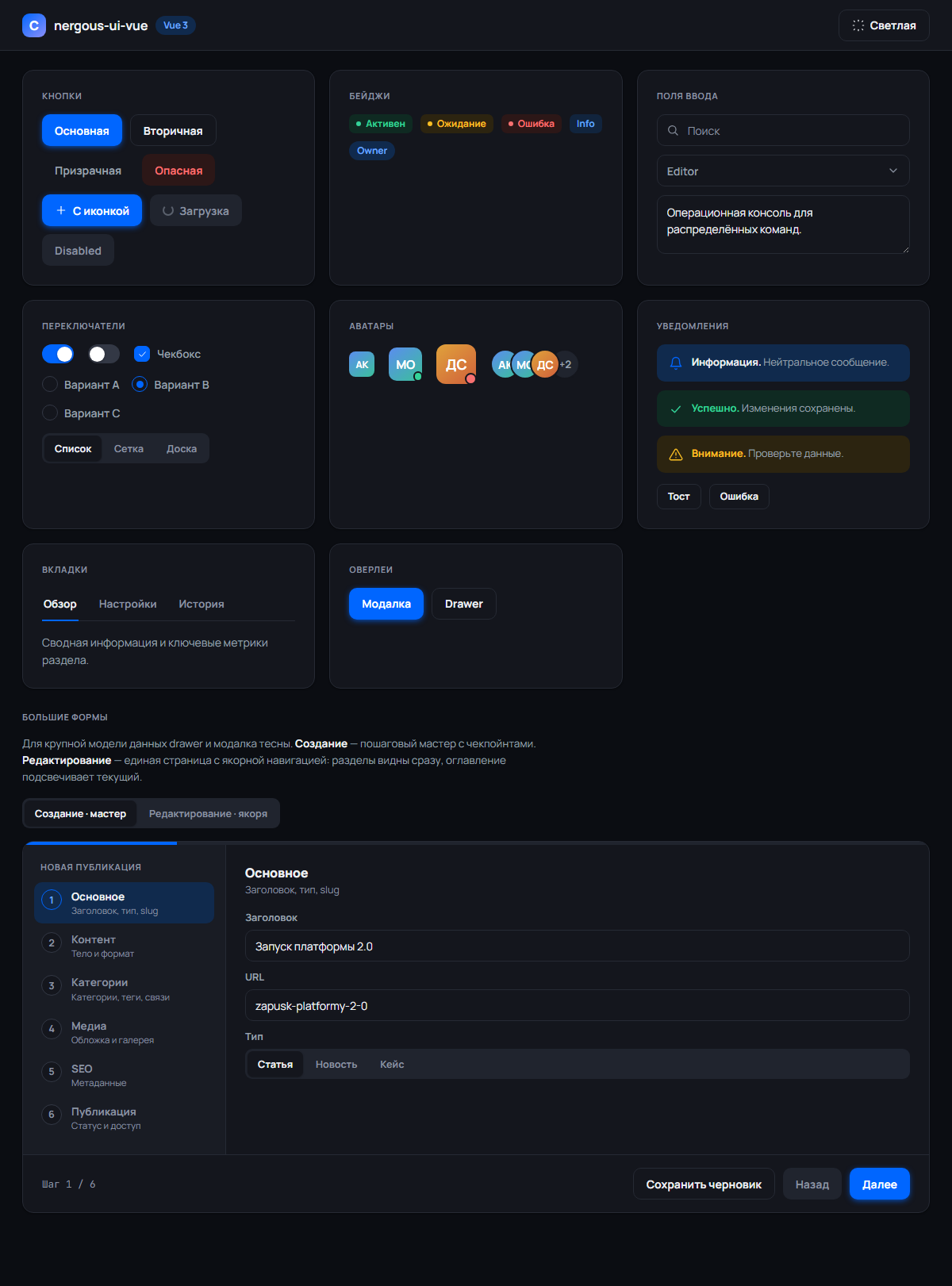
Task: Open the Модалка overlay
Action: click(x=386, y=604)
